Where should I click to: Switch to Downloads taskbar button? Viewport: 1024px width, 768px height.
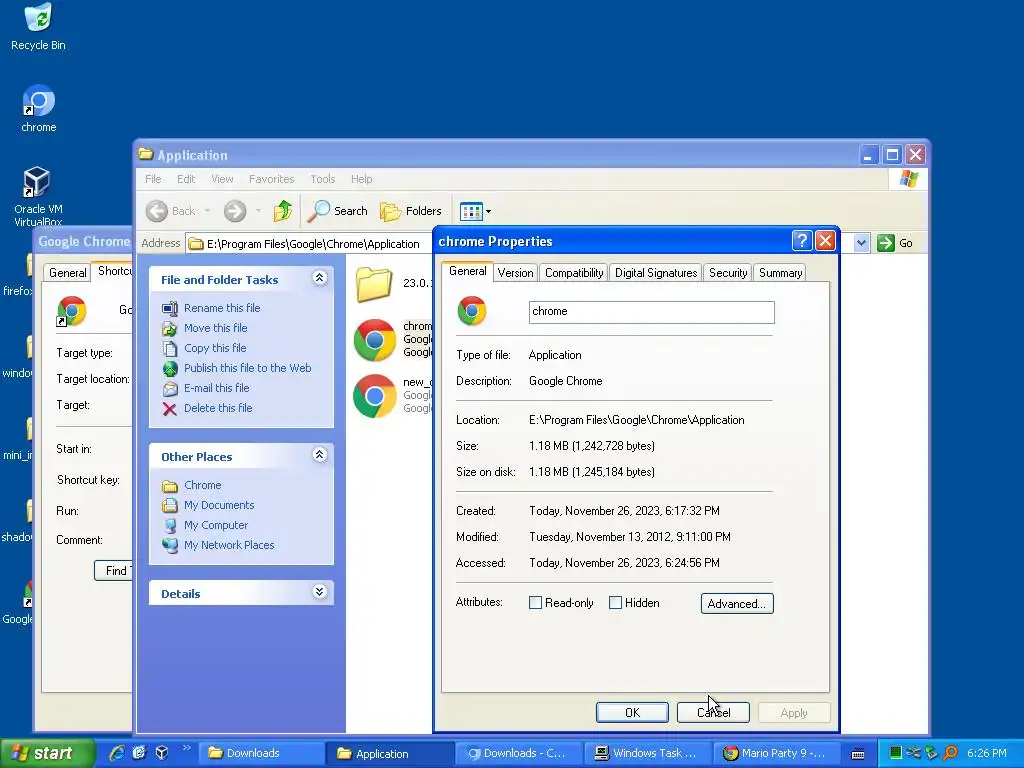point(261,754)
